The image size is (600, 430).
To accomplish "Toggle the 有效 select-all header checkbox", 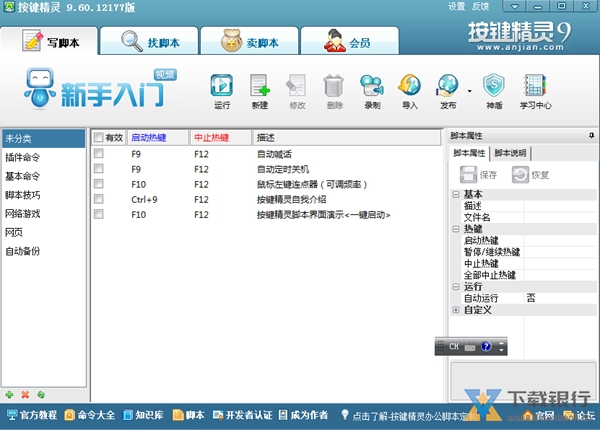I will coord(99,137).
